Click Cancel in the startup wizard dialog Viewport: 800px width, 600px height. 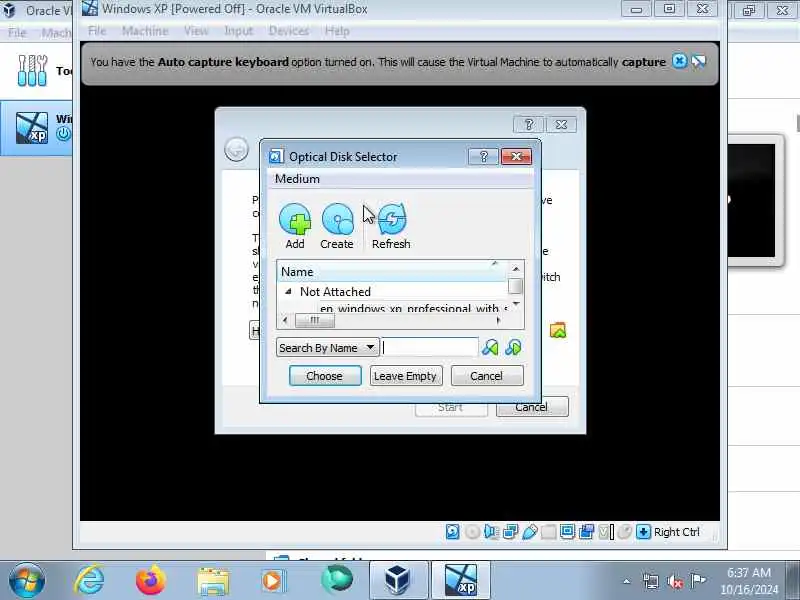[532, 407]
